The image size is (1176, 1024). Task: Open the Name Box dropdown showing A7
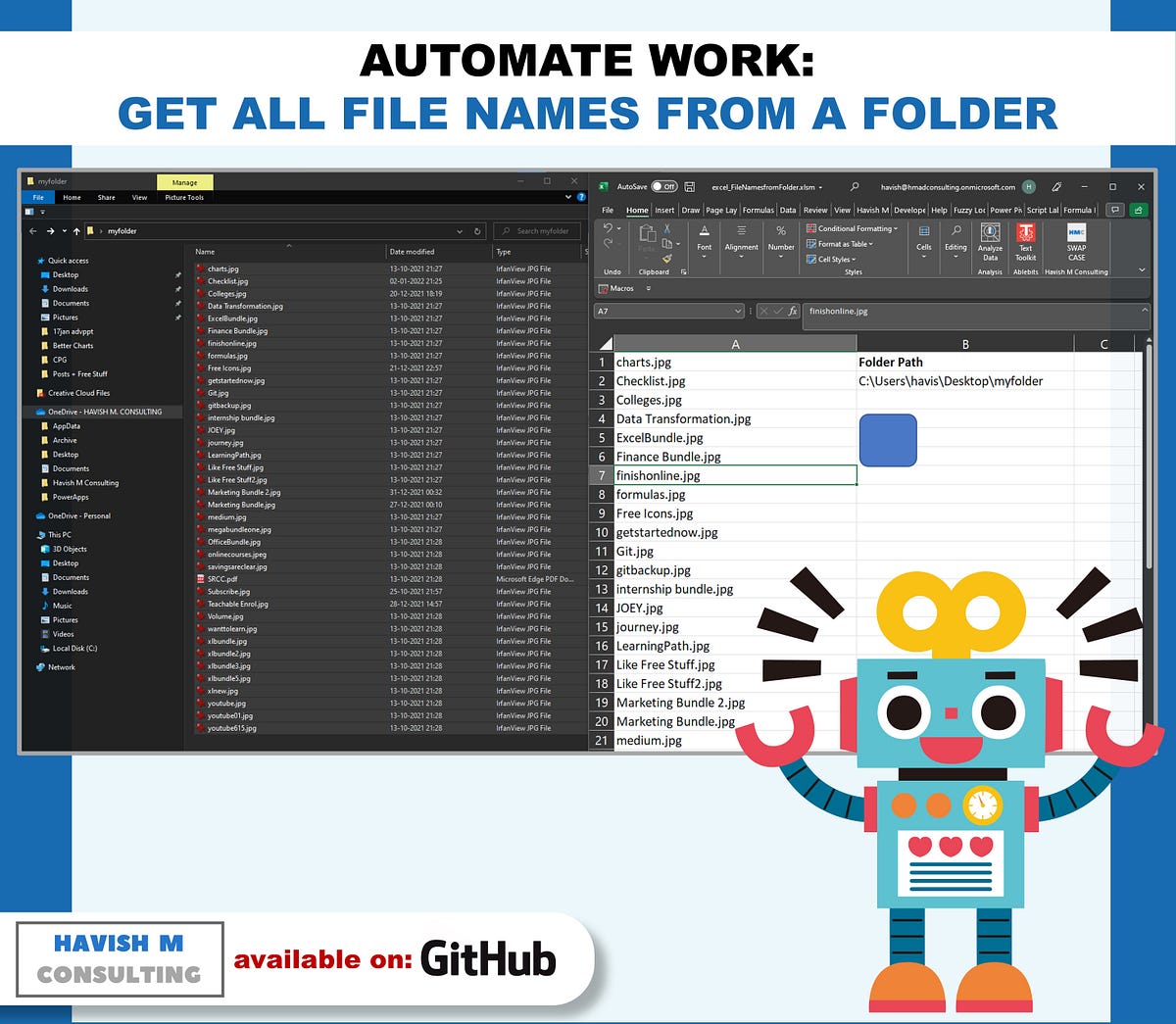point(740,311)
